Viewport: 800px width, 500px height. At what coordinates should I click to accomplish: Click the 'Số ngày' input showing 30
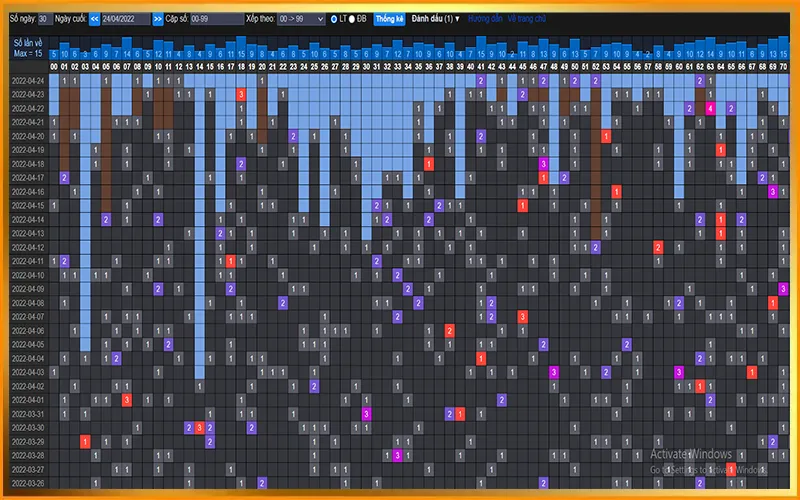pos(45,19)
